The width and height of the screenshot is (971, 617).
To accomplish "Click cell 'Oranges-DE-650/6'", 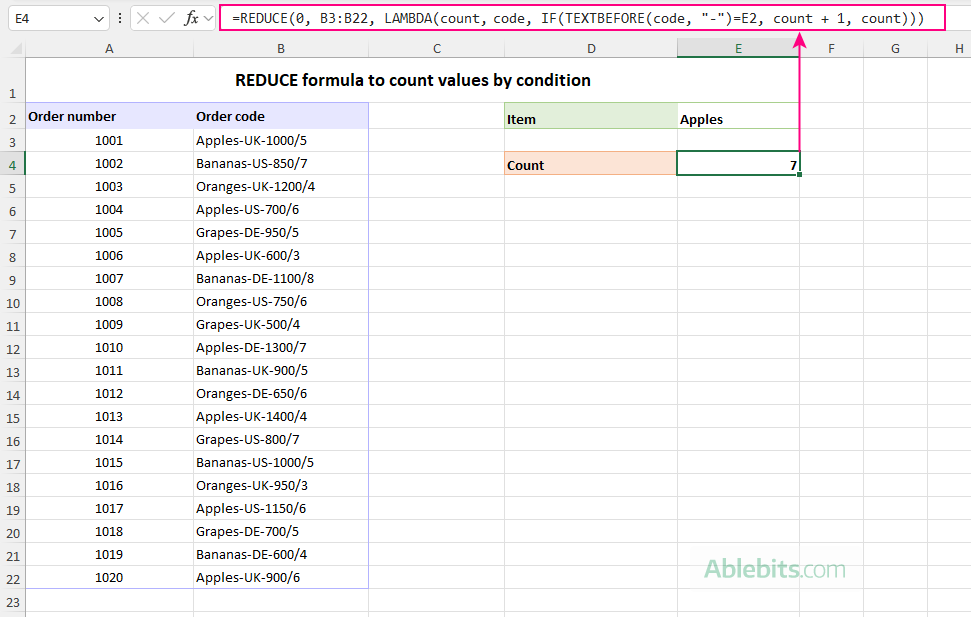I will pyautogui.click(x=281, y=393).
